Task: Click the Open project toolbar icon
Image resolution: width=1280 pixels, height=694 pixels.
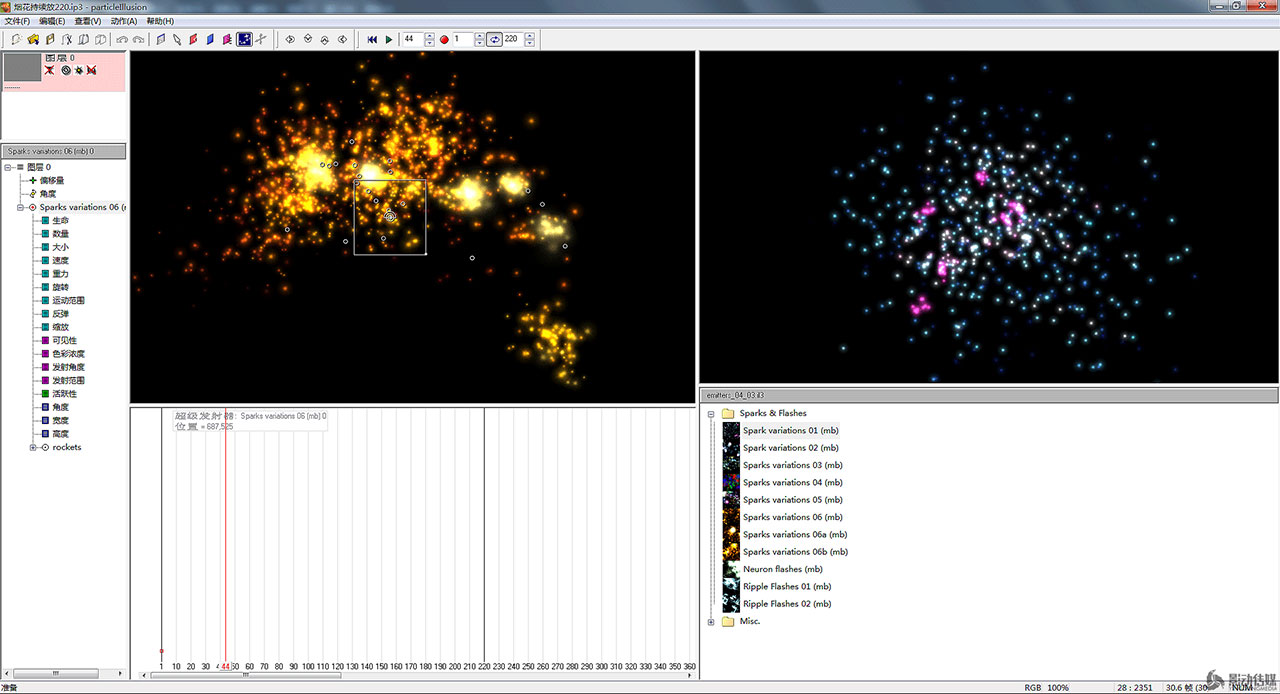Action: [x=33, y=40]
